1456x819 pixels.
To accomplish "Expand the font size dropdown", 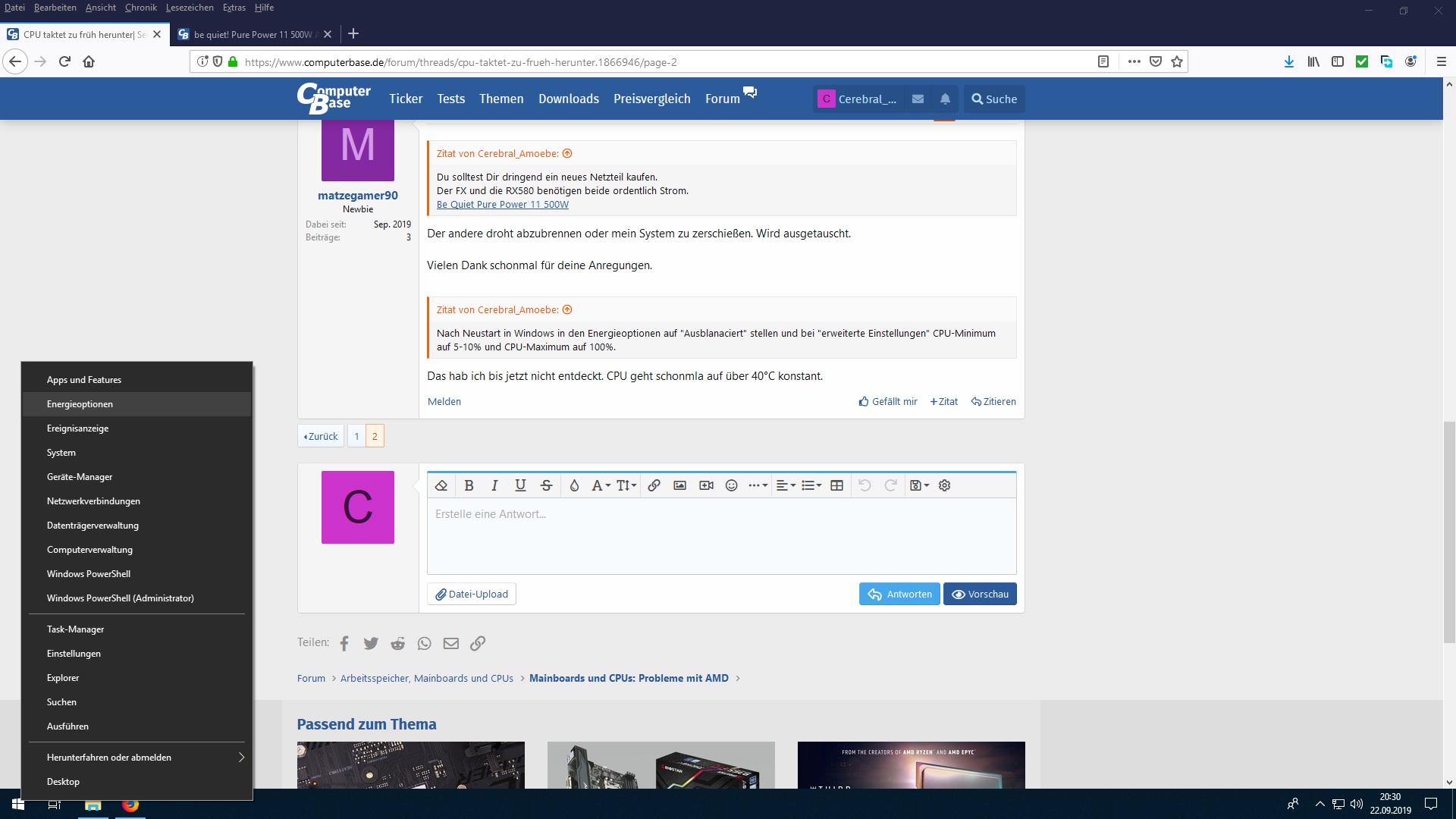I will coord(626,485).
